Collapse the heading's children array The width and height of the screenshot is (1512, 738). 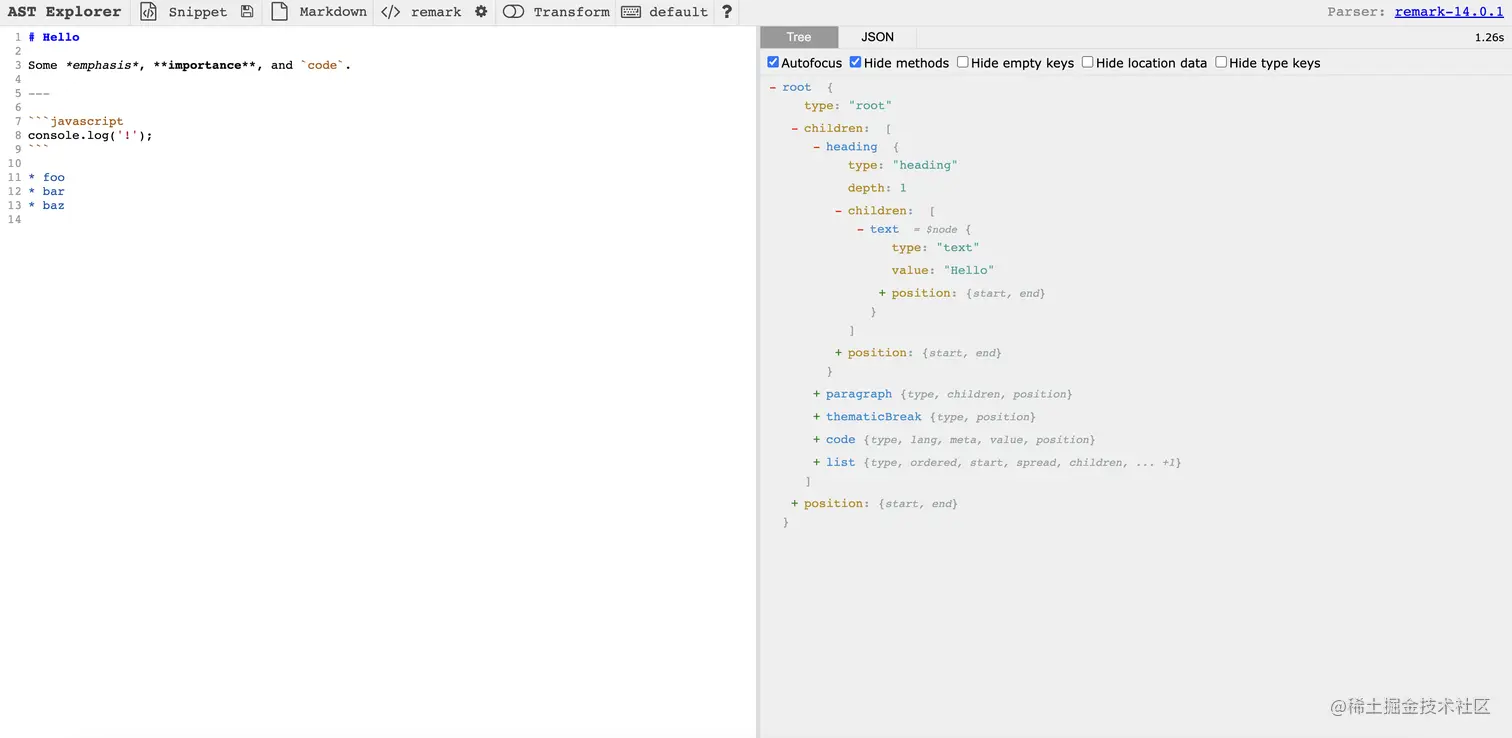coord(839,211)
